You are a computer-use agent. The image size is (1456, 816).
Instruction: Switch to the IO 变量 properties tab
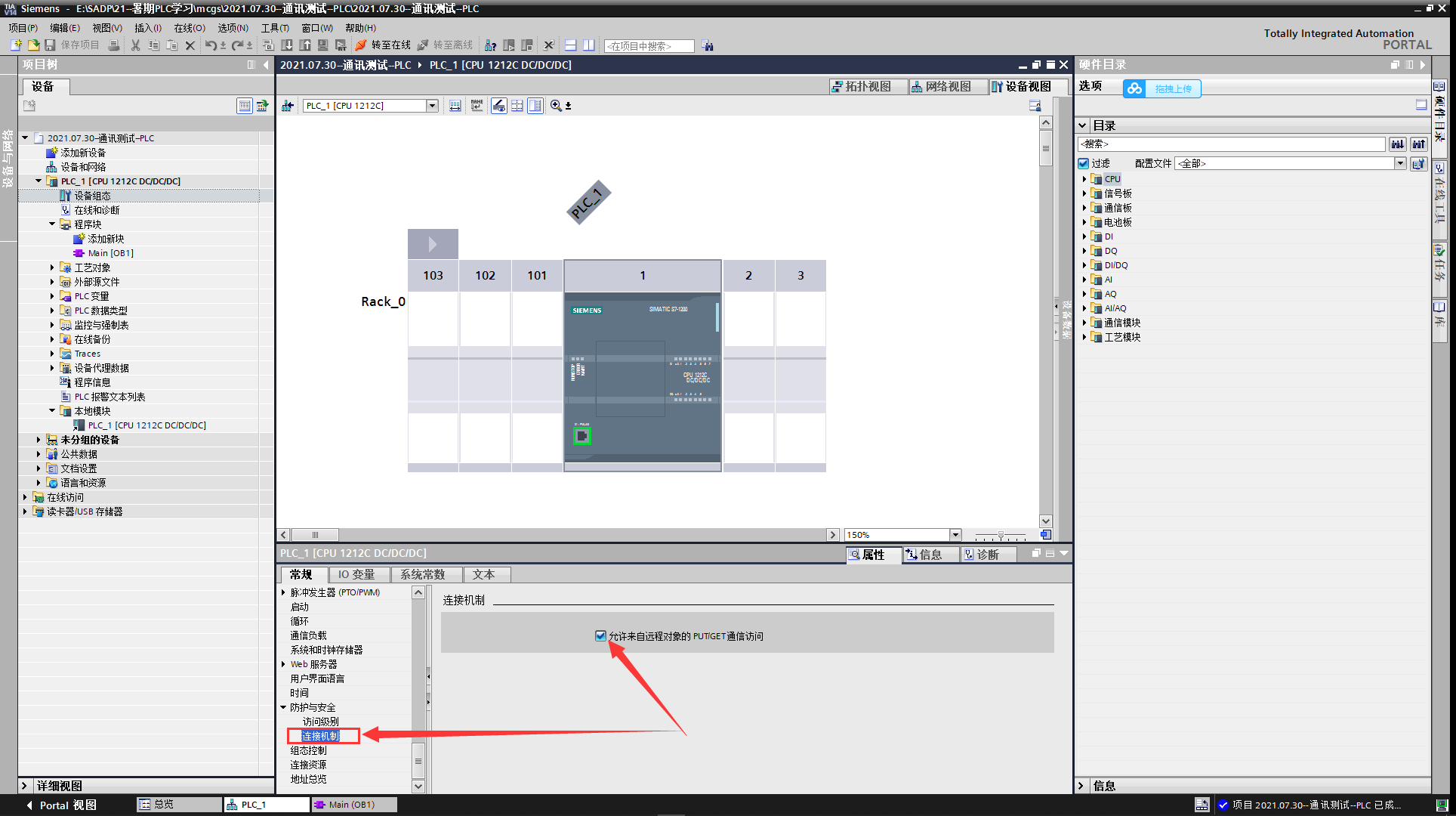click(x=356, y=574)
